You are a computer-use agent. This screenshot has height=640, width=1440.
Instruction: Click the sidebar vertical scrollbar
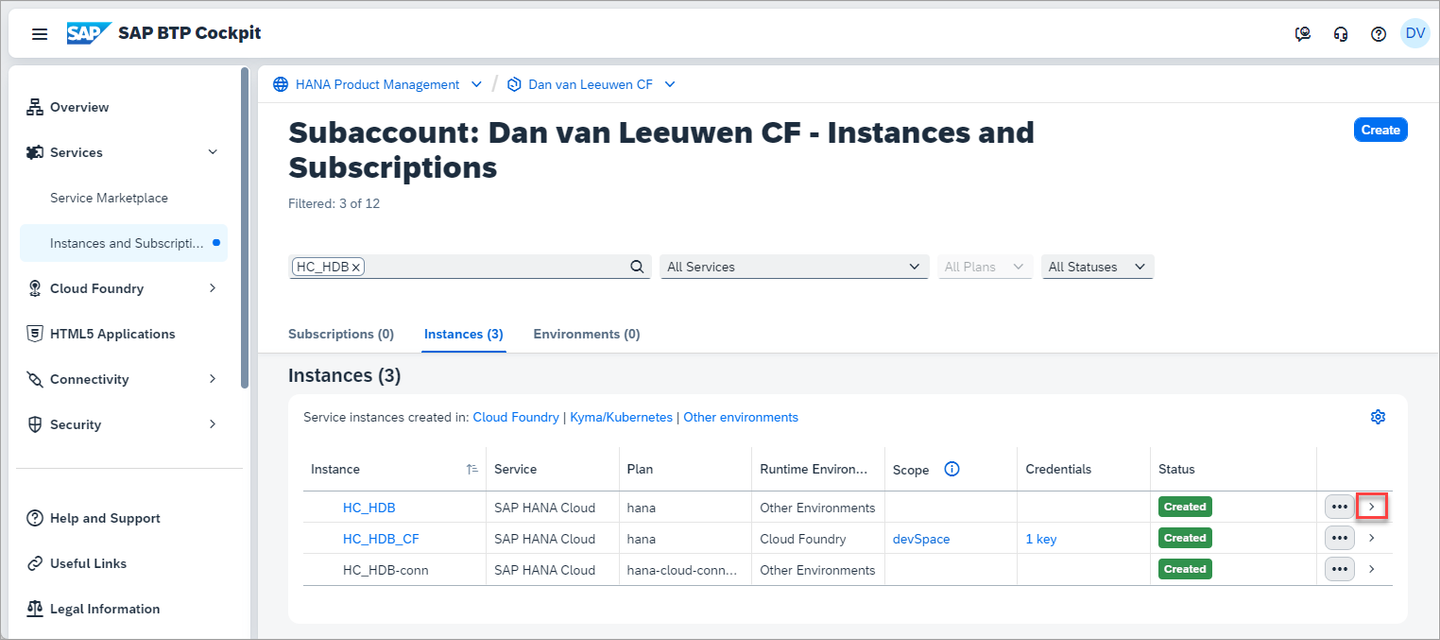[x=245, y=228]
